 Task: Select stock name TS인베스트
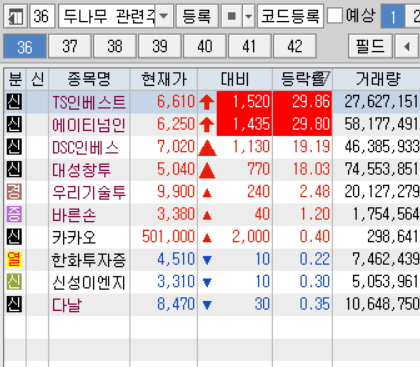(x=89, y=102)
